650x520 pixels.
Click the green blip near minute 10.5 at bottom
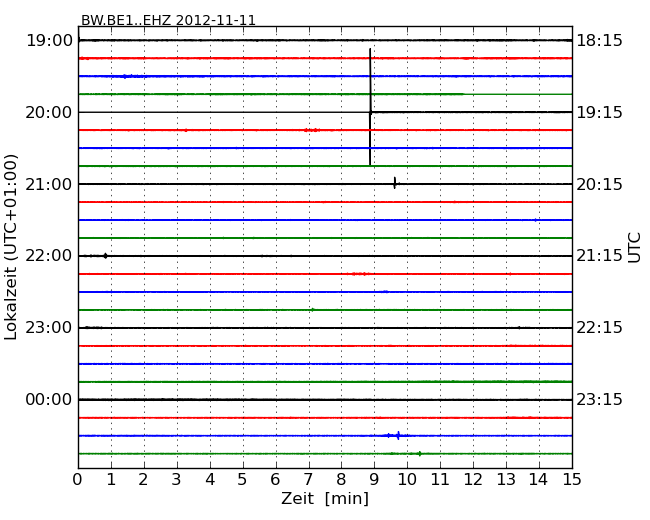pyautogui.click(x=420, y=454)
